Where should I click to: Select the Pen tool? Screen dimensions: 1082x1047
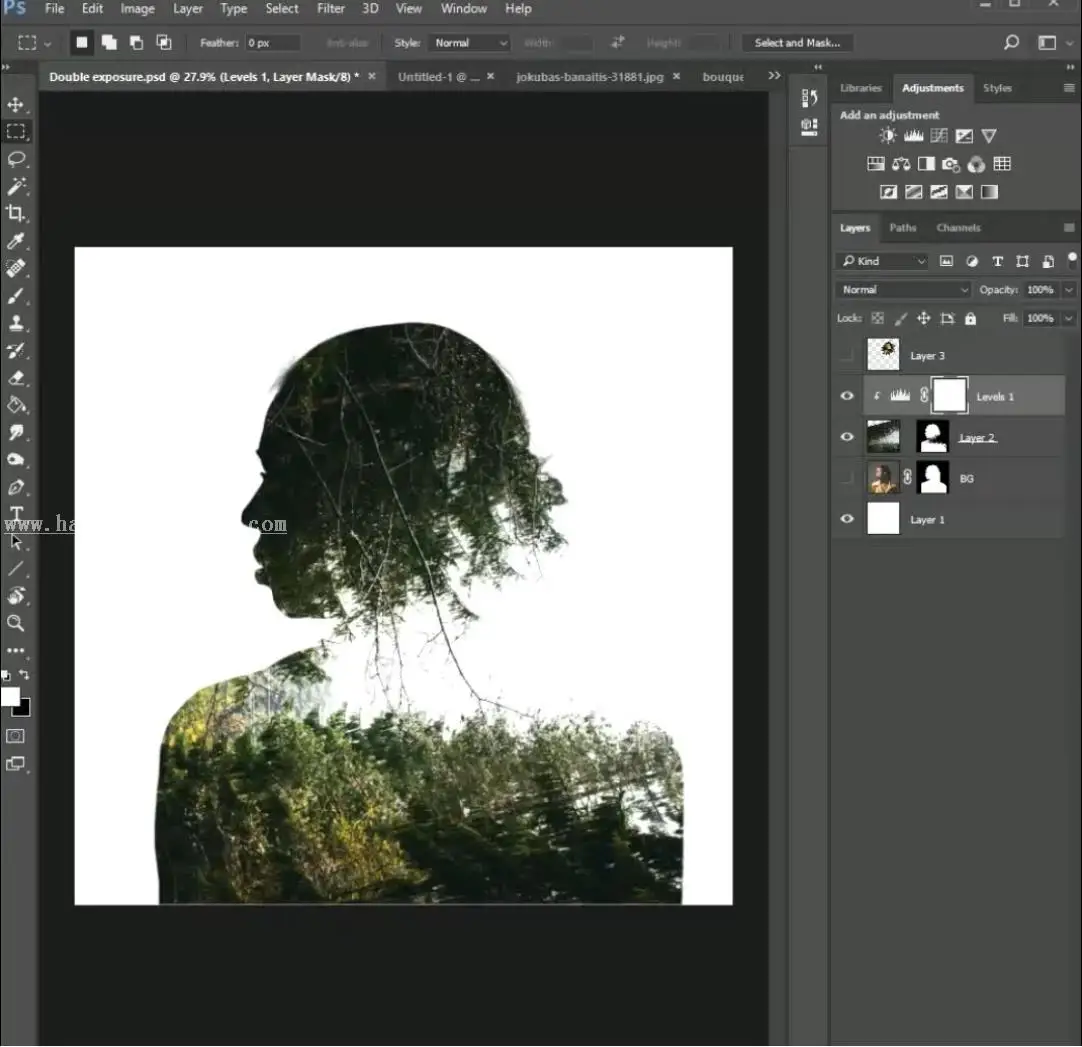pyautogui.click(x=16, y=487)
